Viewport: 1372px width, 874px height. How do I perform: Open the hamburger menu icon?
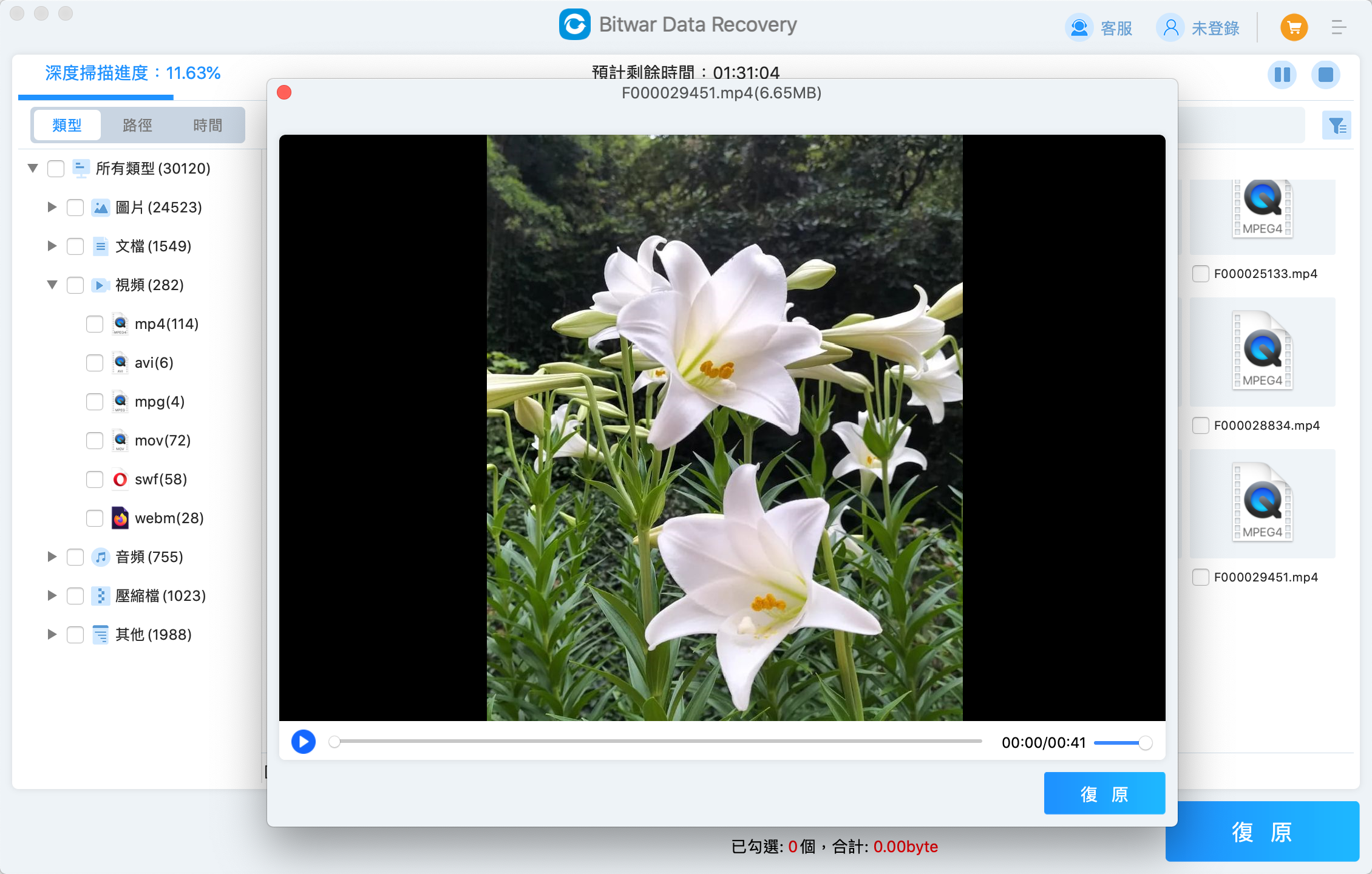(1339, 27)
